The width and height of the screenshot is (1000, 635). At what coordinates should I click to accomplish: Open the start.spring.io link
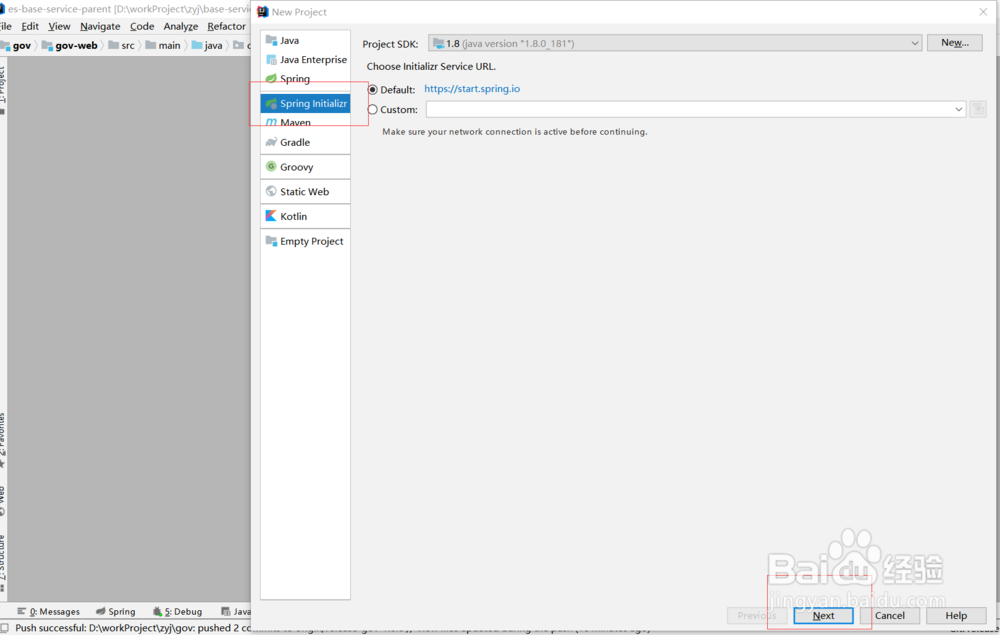pos(472,89)
